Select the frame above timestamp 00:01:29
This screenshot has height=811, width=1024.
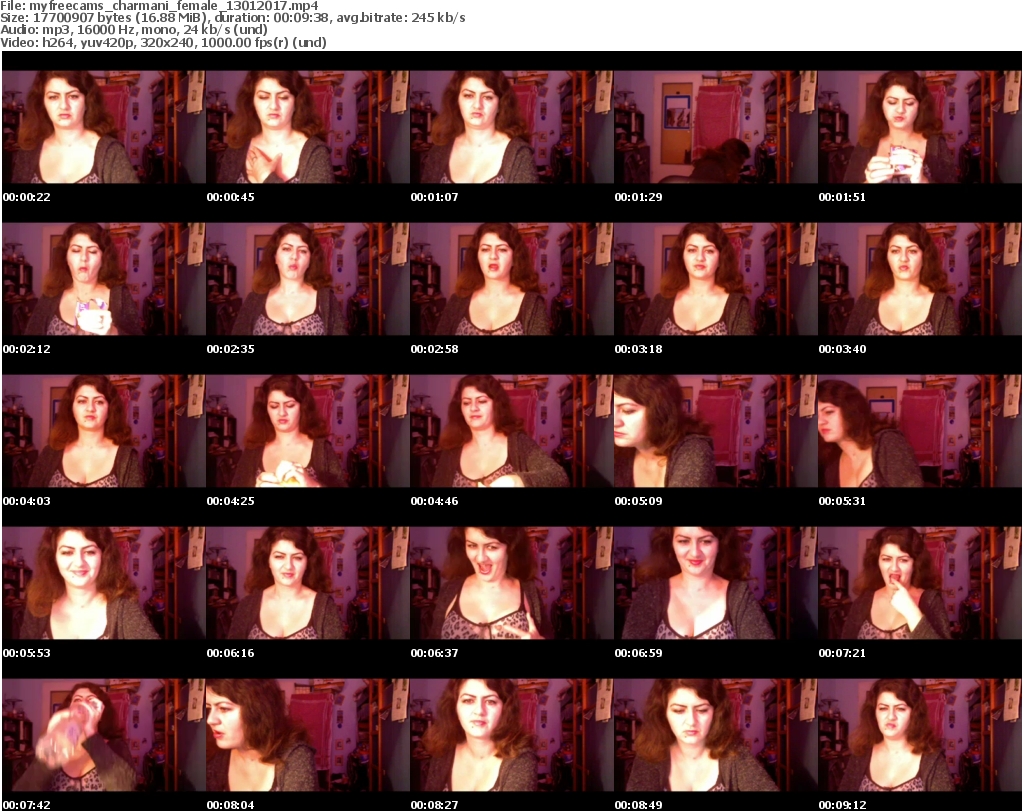716,127
